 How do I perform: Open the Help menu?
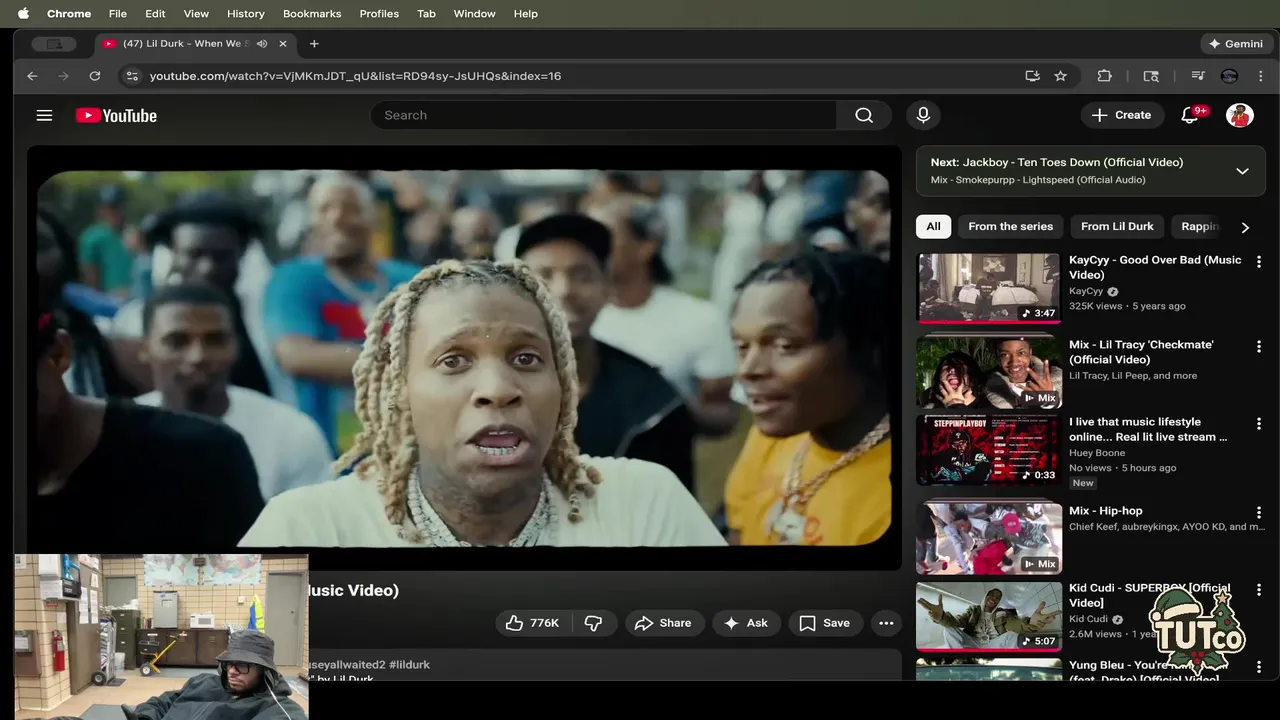click(526, 14)
